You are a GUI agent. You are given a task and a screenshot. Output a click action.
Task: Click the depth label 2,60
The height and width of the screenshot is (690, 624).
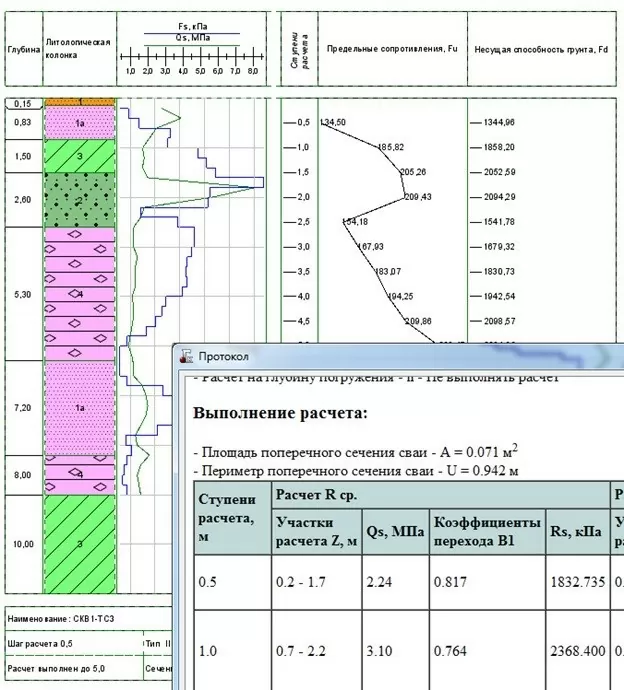pyautogui.click(x=23, y=200)
